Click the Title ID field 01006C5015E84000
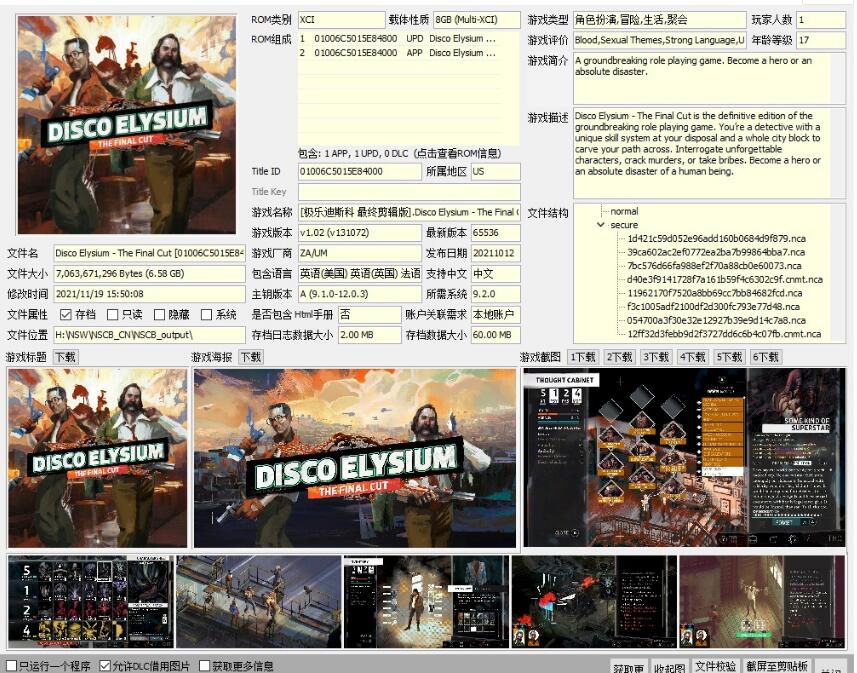This screenshot has height=673, width=857. (x=360, y=172)
